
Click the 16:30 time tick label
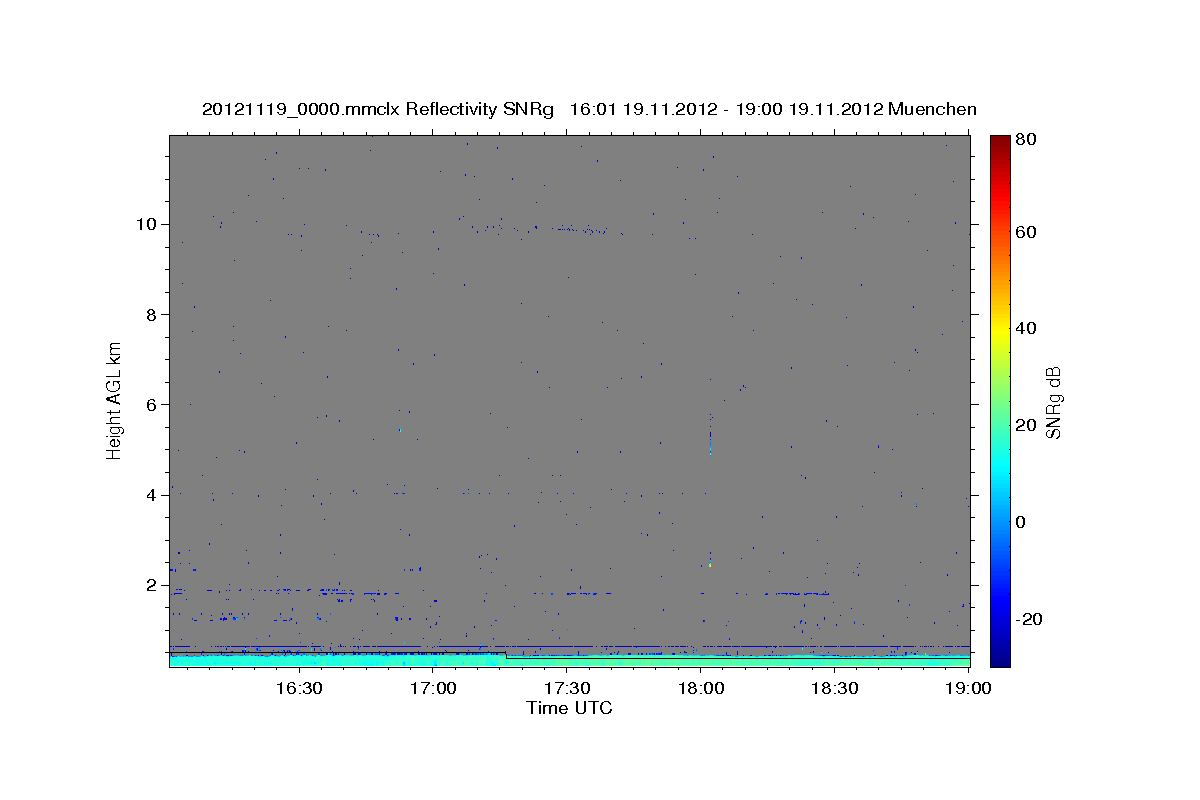point(298,688)
